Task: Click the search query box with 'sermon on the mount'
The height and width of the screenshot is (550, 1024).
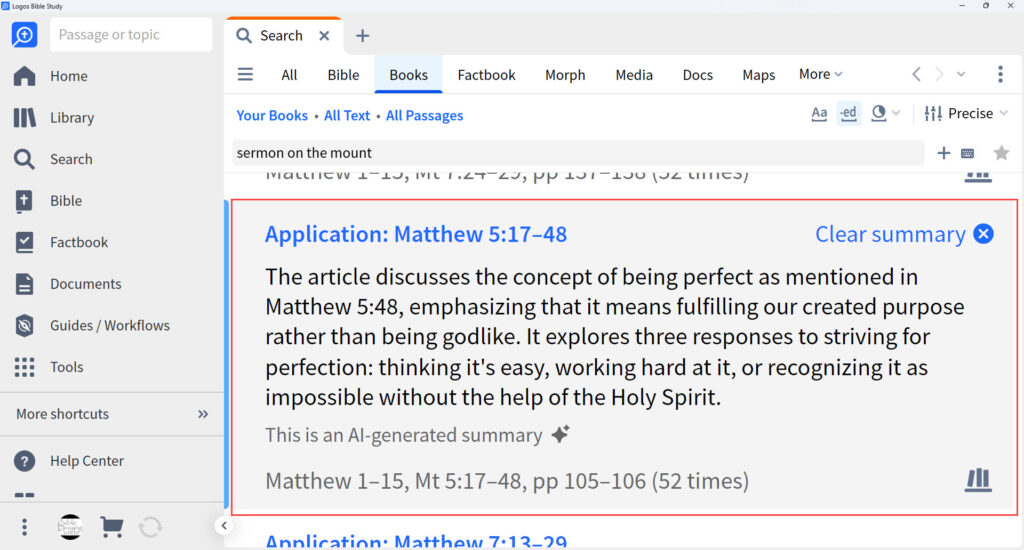Action: coord(578,153)
